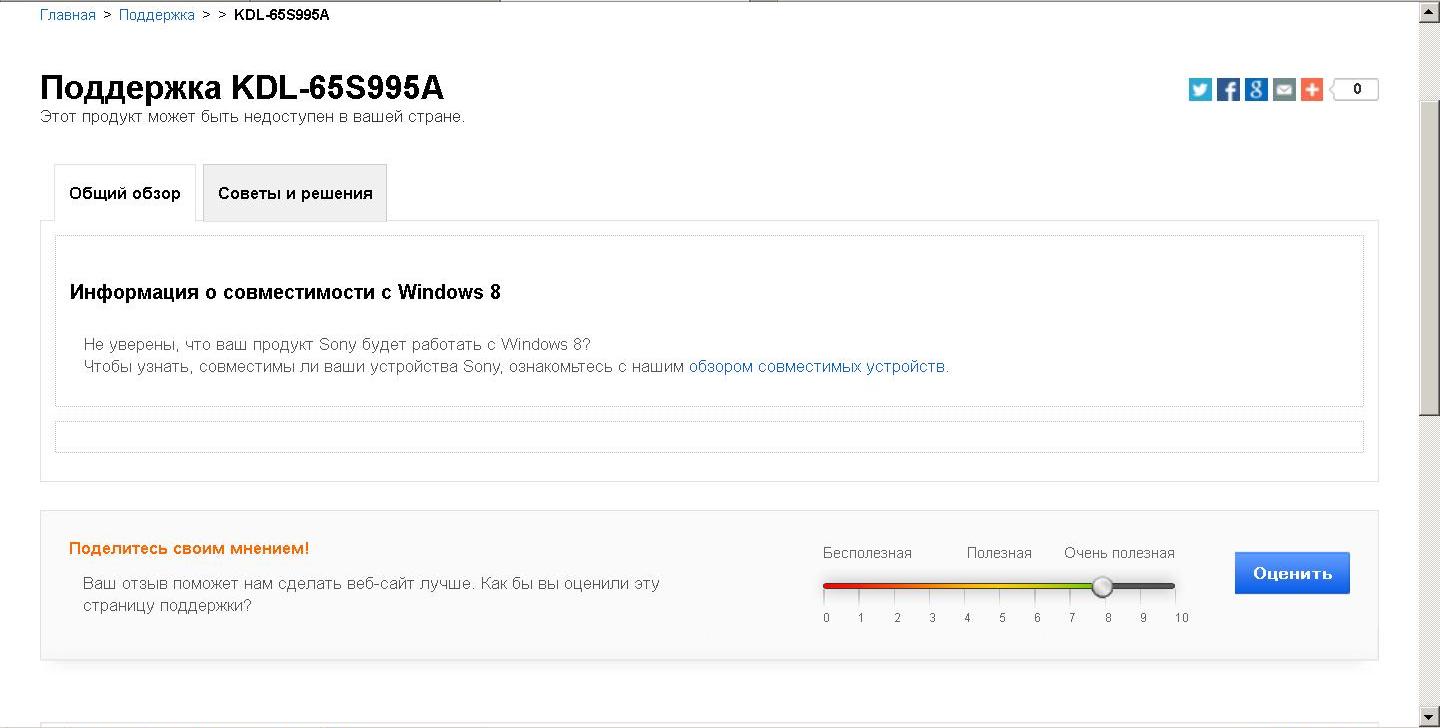Click the rating slider round handle
The image size is (1440, 728).
1102,586
